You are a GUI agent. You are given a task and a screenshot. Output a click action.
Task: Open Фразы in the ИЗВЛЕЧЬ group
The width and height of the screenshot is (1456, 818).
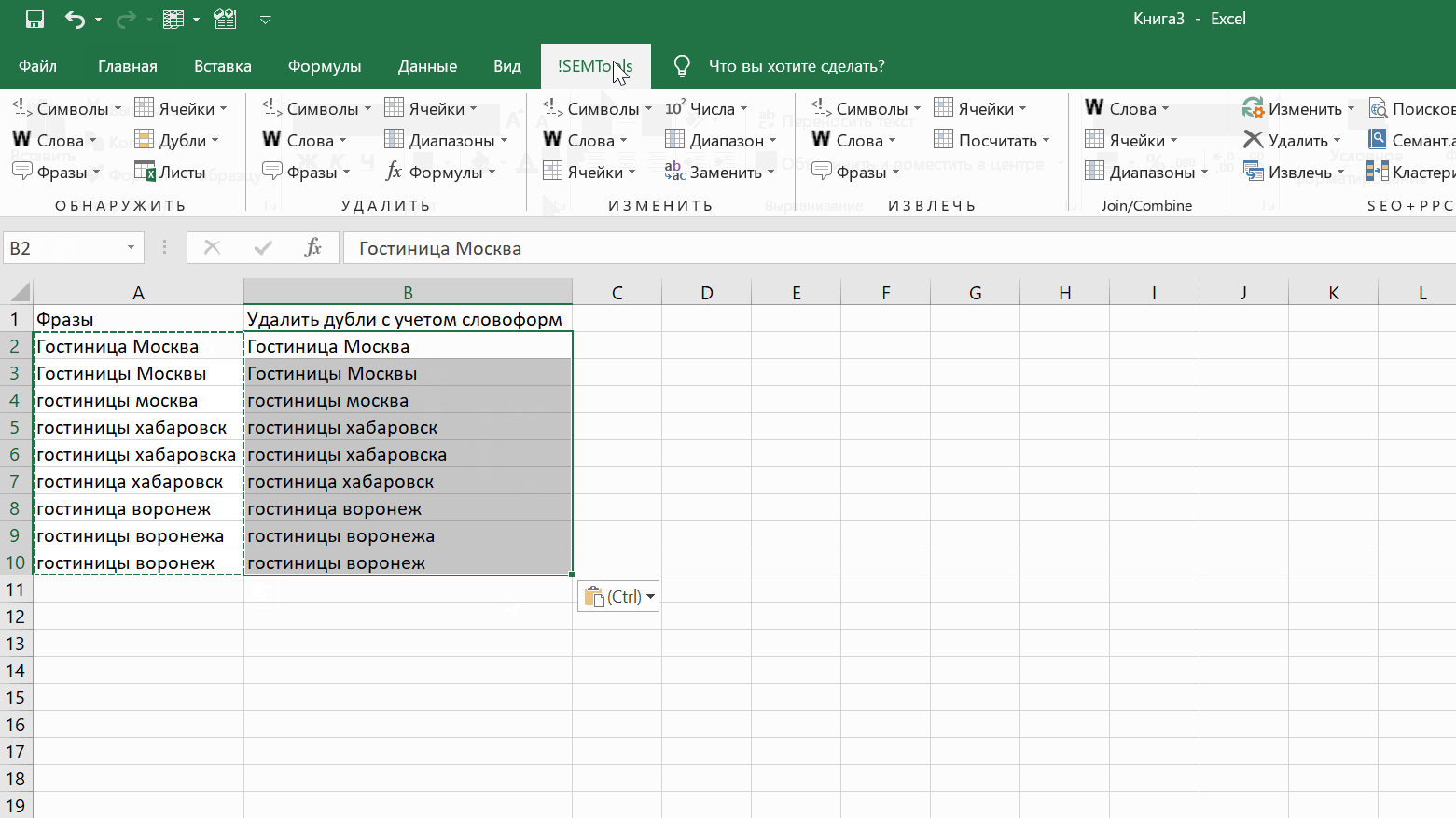tap(855, 173)
